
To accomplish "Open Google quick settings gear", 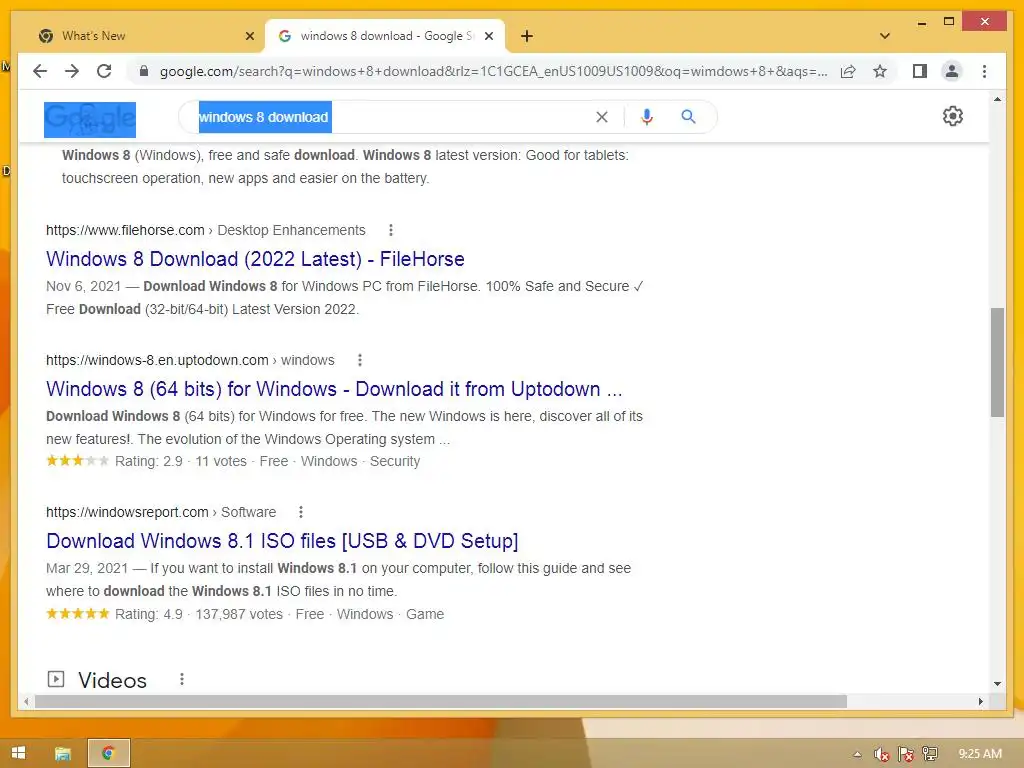I will [953, 116].
